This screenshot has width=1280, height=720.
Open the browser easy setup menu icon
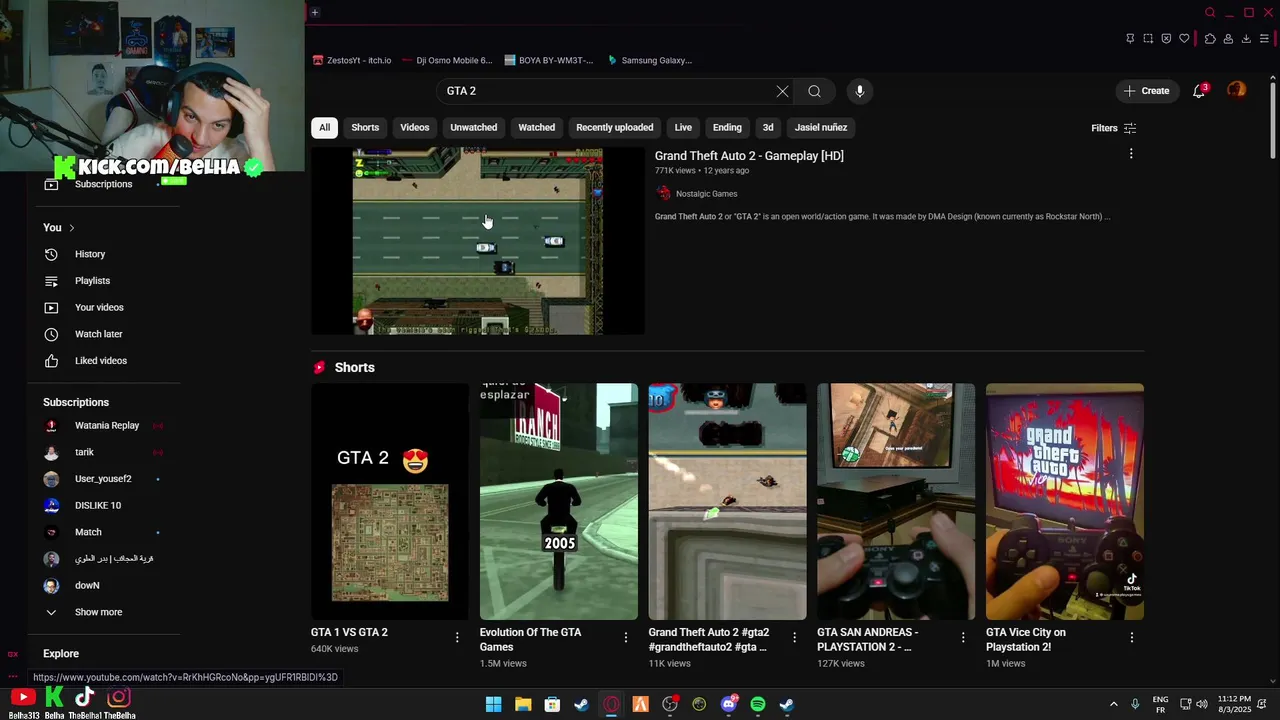click(1265, 39)
